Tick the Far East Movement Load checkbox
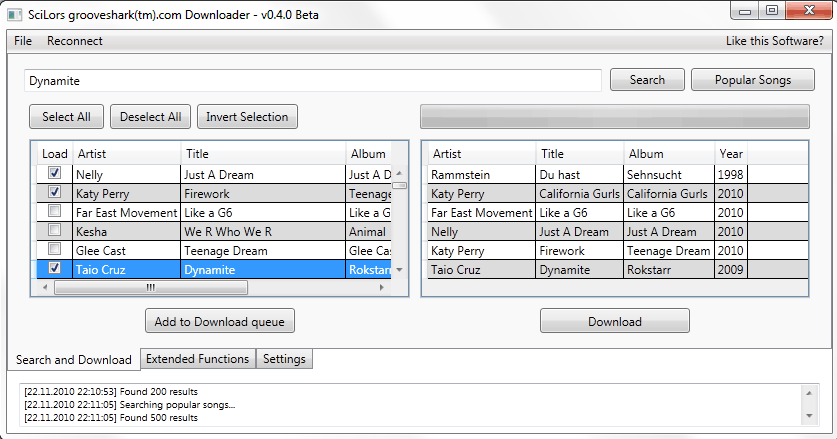 [54, 212]
